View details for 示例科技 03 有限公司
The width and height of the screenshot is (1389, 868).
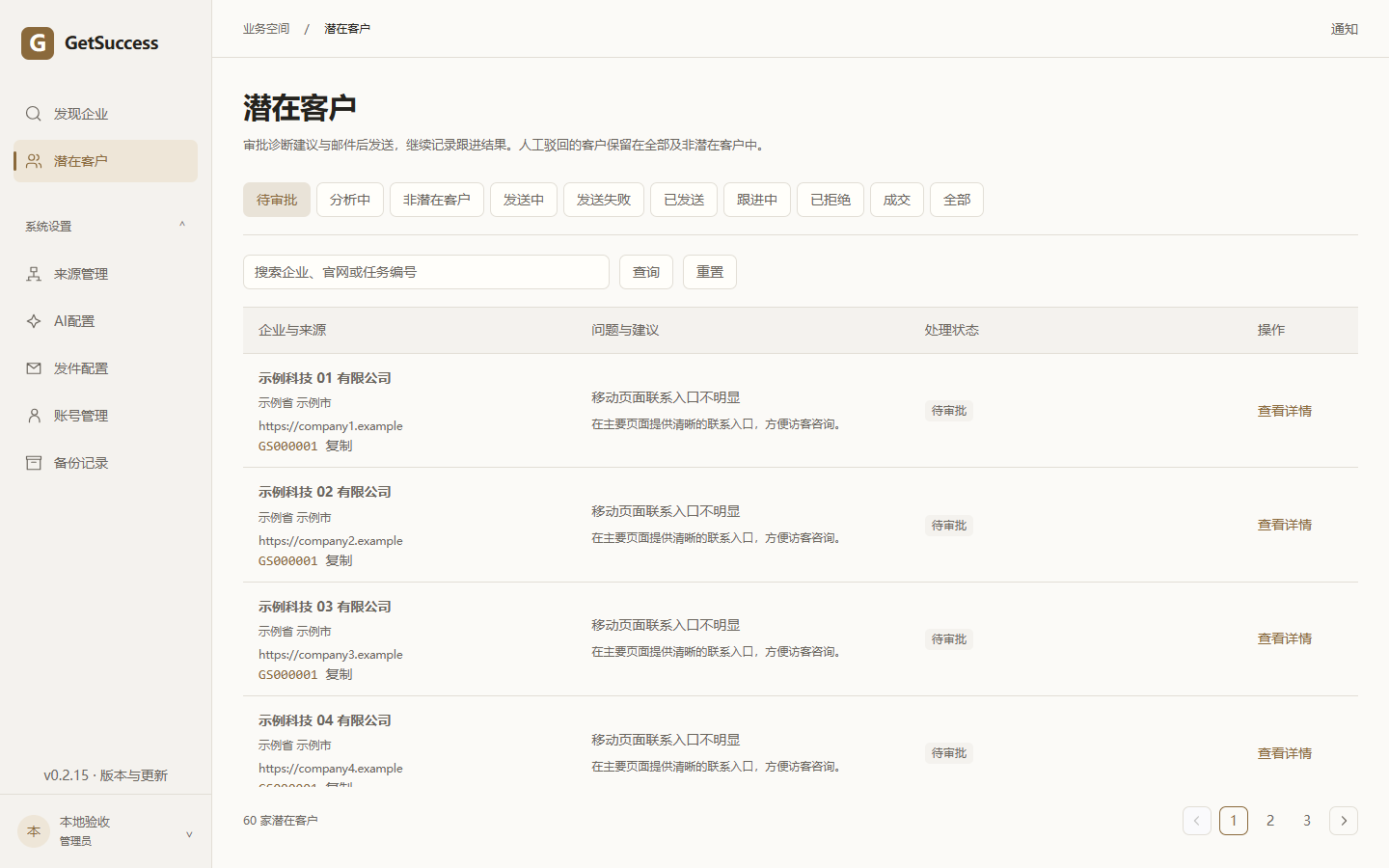[x=1285, y=638]
